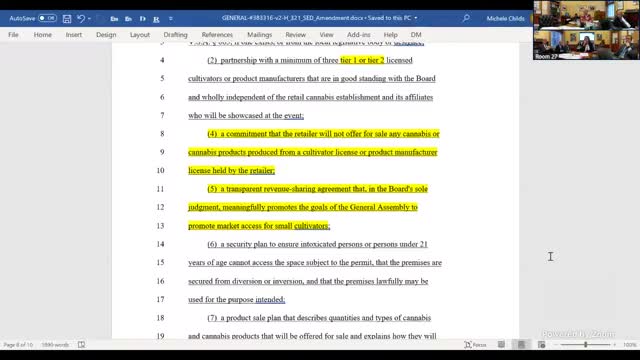This screenshot has height=360, width=640.
Task: Switch to the Insert ribbon tab
Action: (x=73, y=35)
